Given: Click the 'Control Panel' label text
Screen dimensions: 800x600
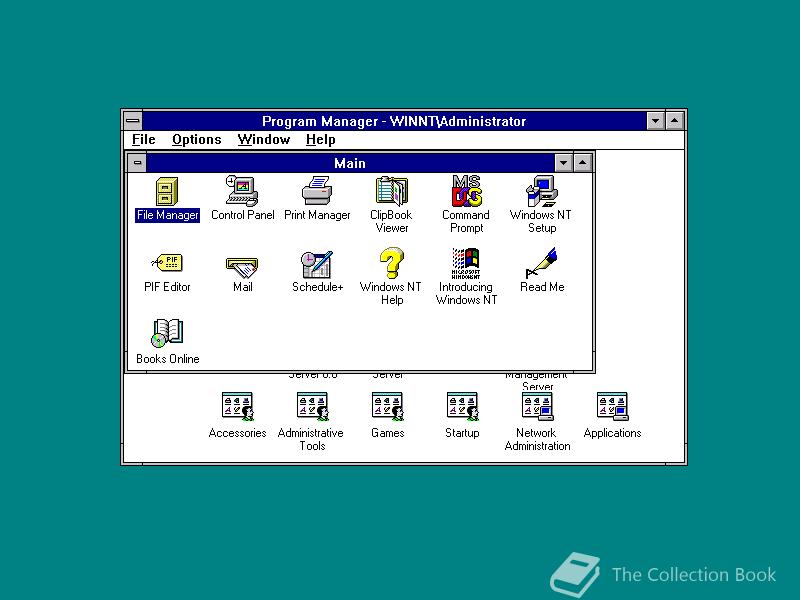Looking at the screenshot, I should point(242,215).
